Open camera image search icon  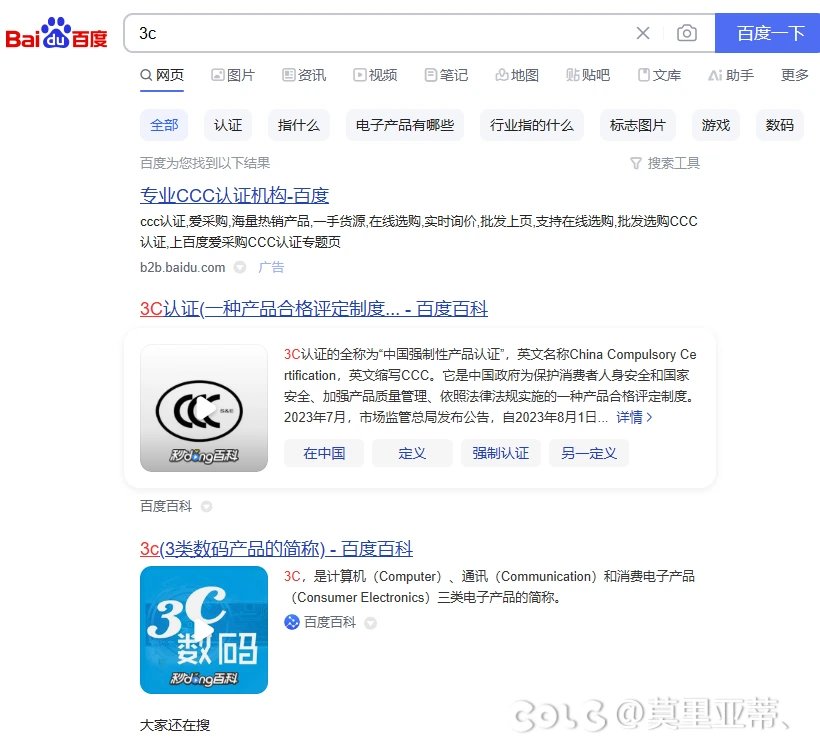tap(686, 33)
